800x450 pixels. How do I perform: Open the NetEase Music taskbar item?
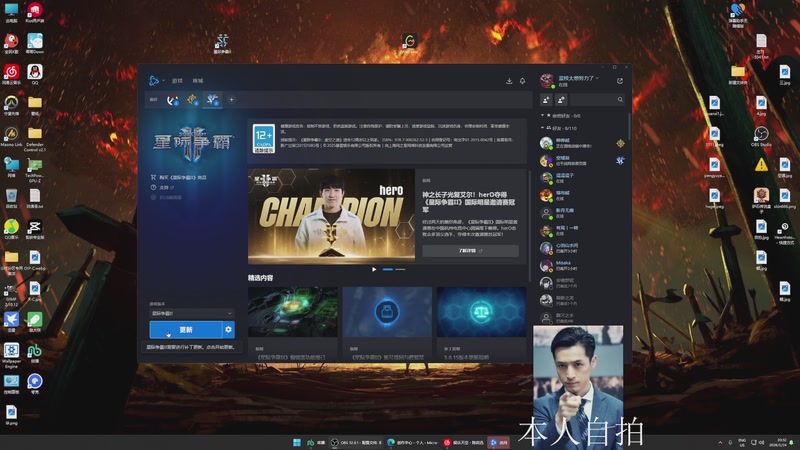tap(464, 442)
